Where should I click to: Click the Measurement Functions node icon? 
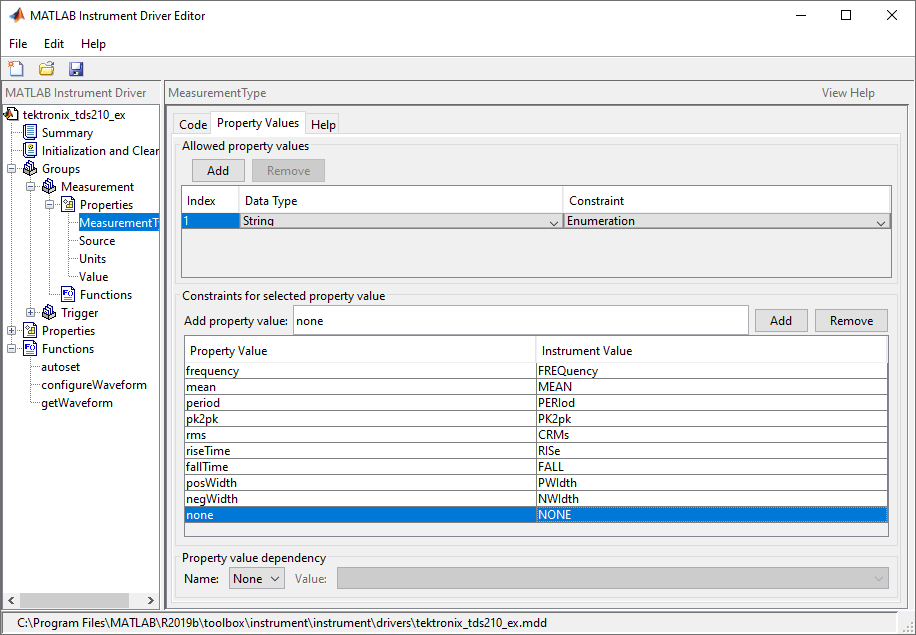[68, 295]
